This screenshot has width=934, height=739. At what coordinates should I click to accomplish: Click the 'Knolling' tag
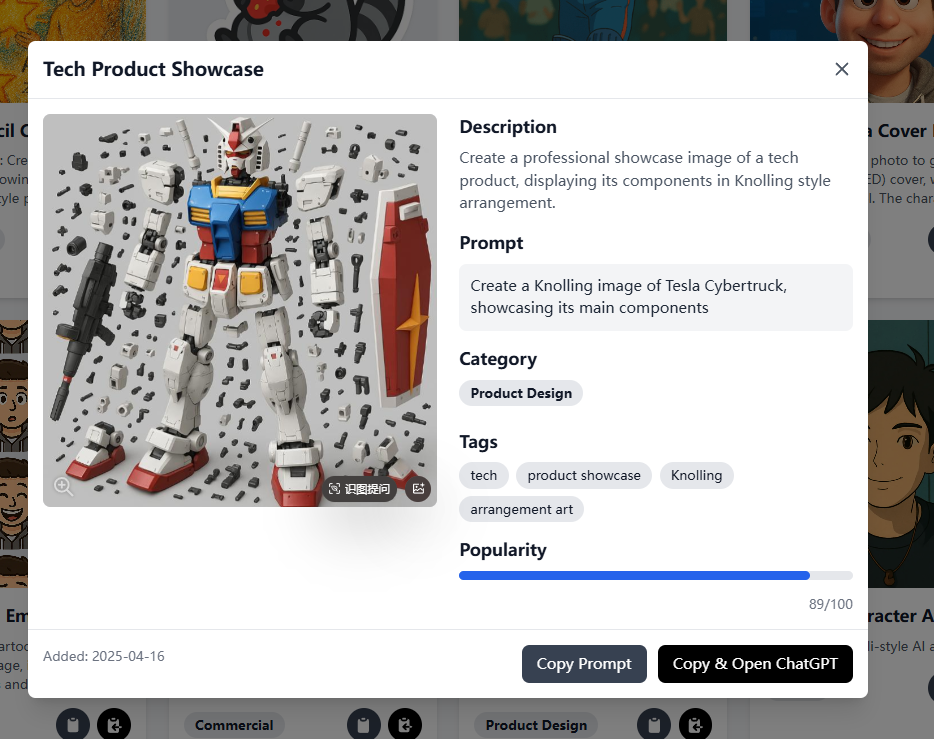click(696, 475)
